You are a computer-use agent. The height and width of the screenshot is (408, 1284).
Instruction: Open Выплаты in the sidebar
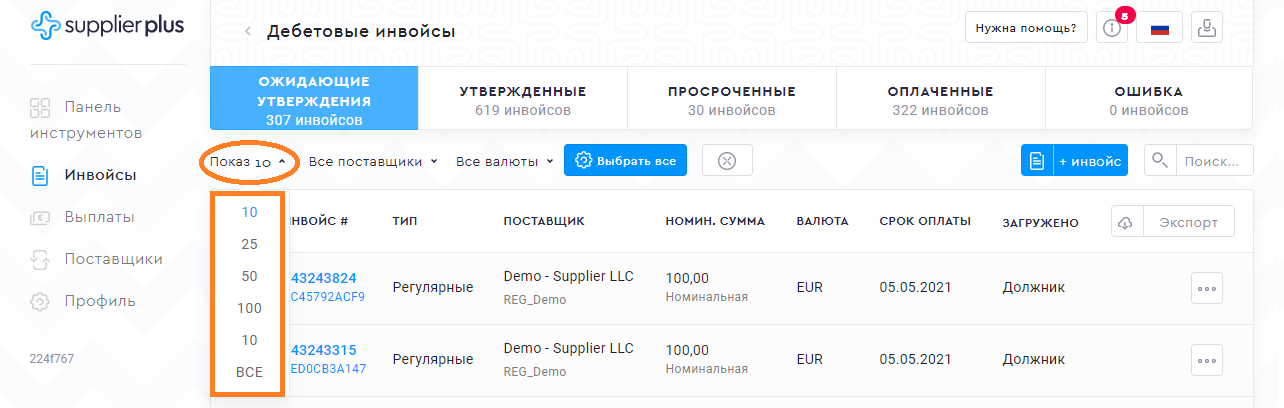[x=99, y=217]
